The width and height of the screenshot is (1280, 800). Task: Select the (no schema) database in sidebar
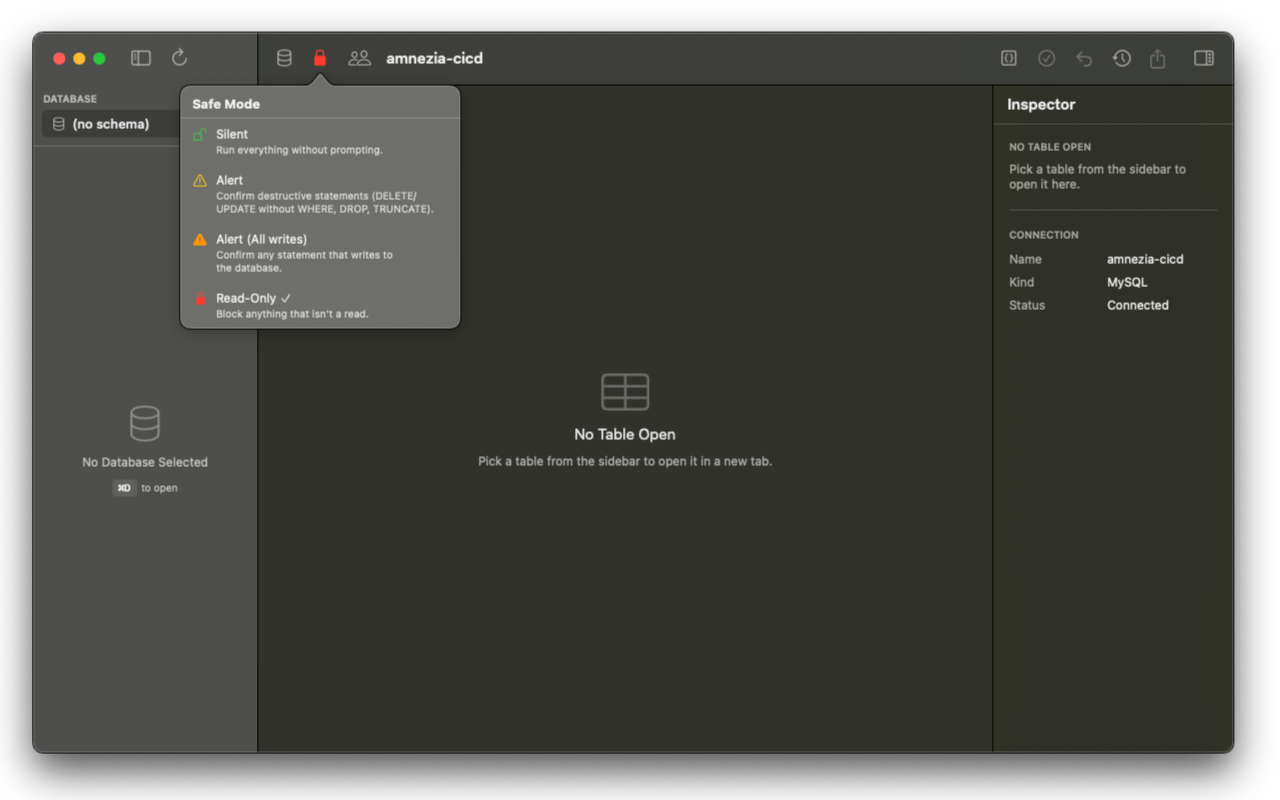tap(110, 123)
